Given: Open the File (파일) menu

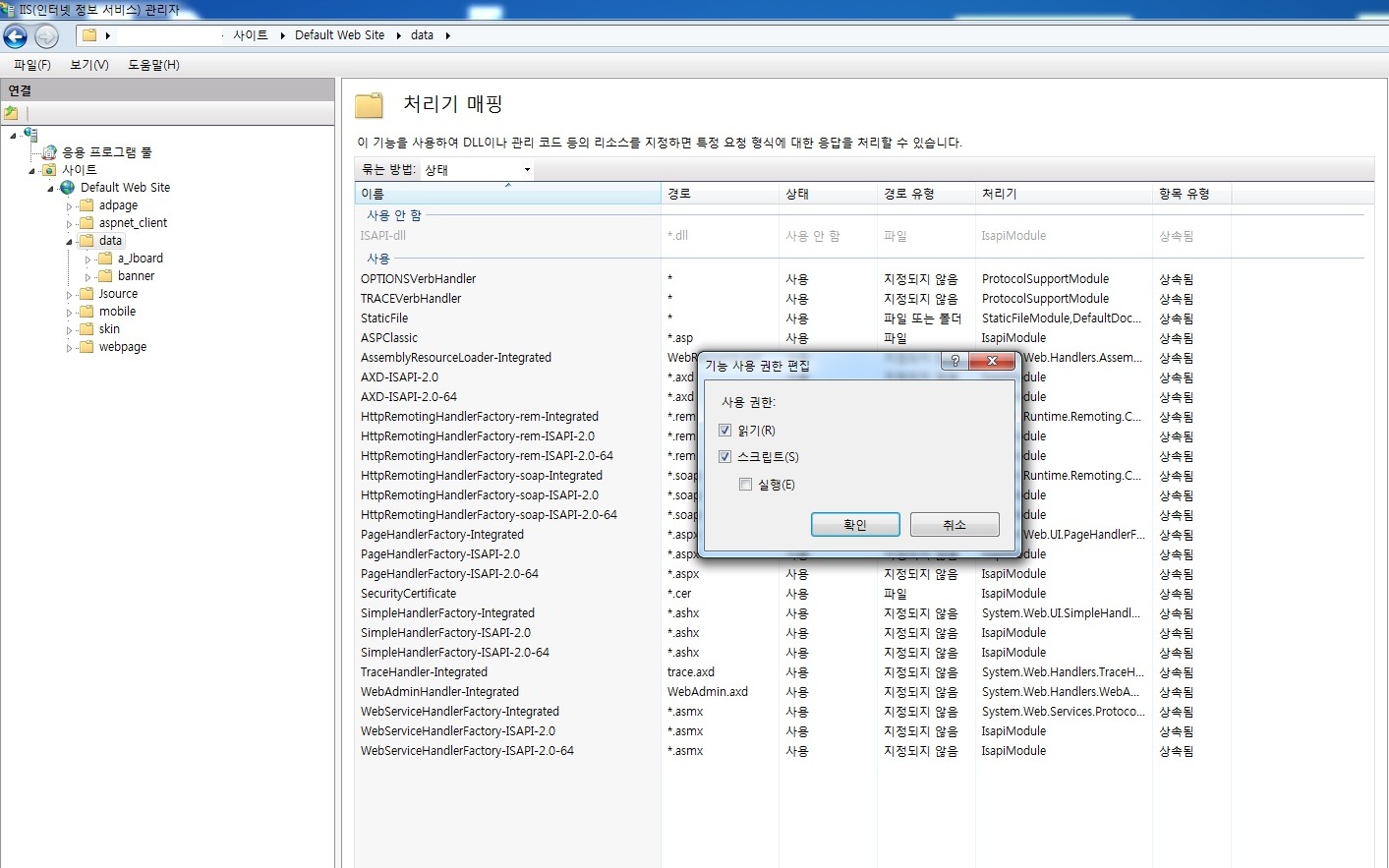Looking at the screenshot, I should (x=32, y=65).
